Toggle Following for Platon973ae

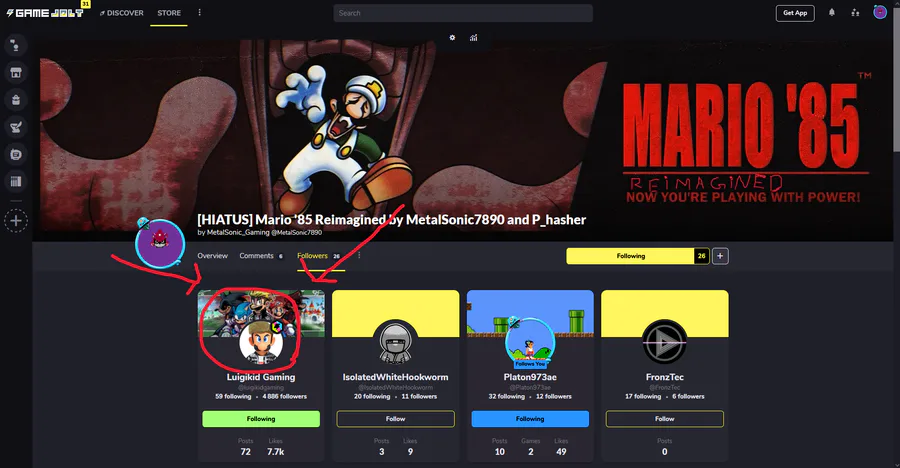click(530, 419)
